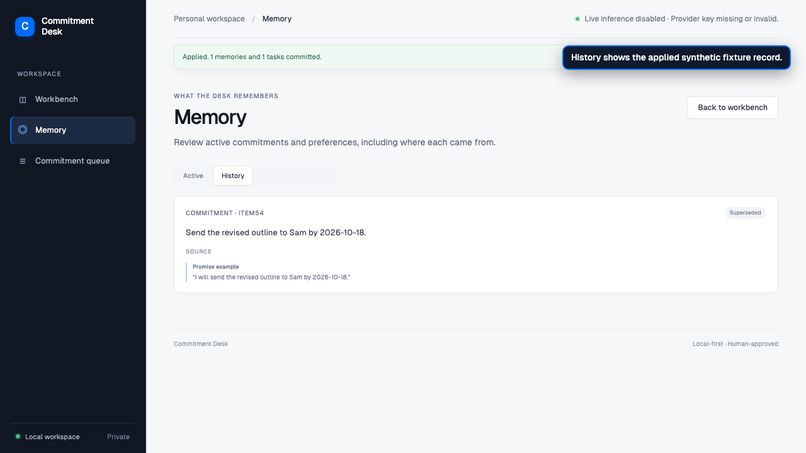
Task: Click the "Commitment Desk" footer text
Action: point(201,344)
